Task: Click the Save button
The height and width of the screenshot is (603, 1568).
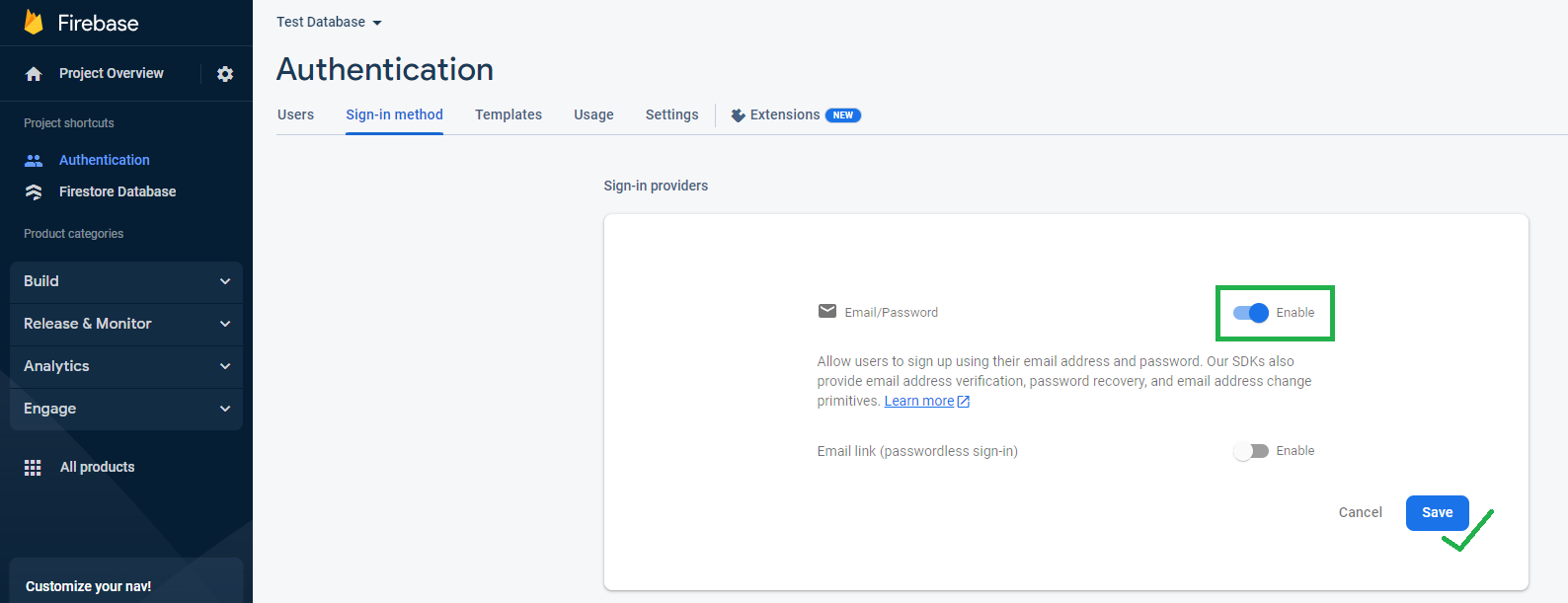Action: tap(1437, 513)
